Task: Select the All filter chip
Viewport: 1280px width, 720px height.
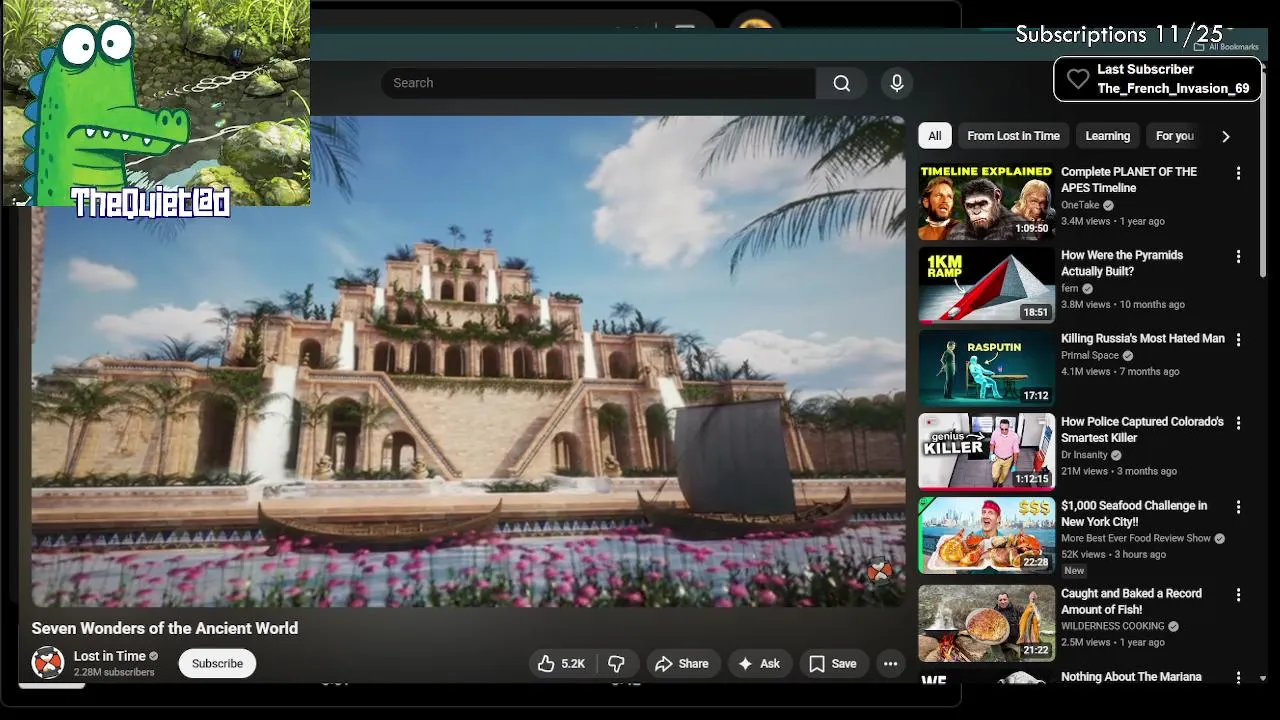Action: click(934, 136)
